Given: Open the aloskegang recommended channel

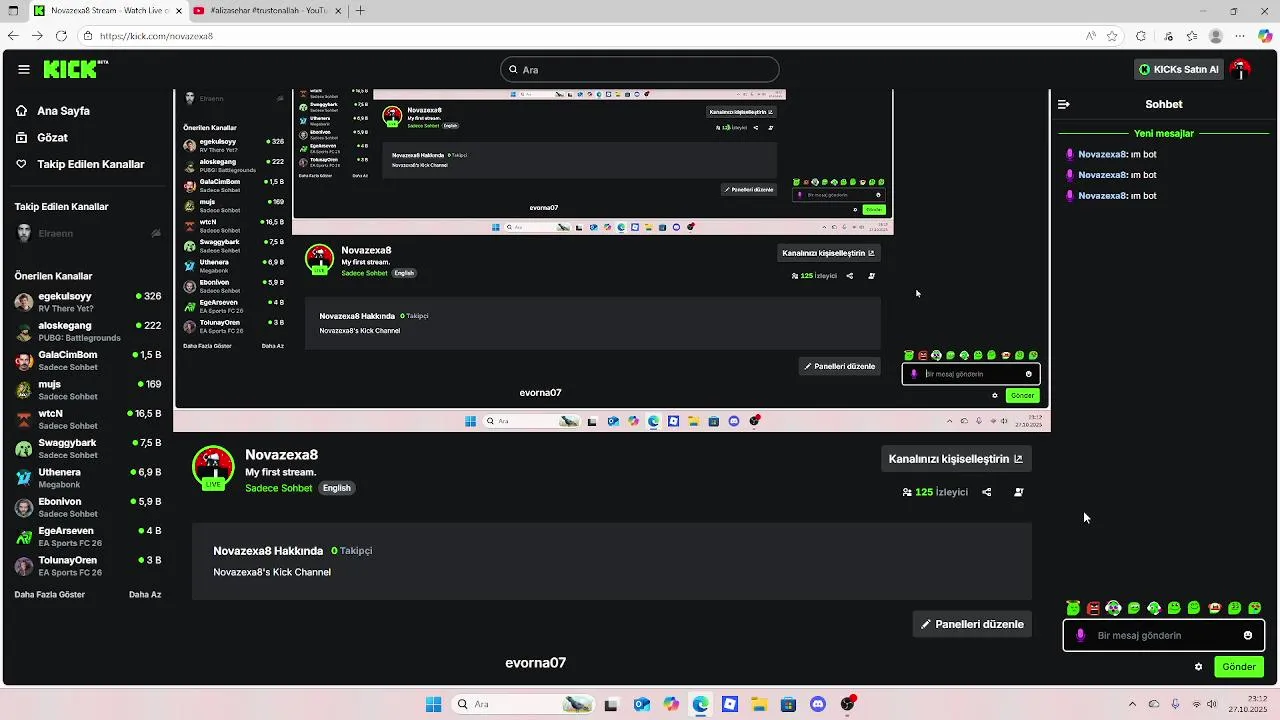Looking at the screenshot, I should click(88, 331).
